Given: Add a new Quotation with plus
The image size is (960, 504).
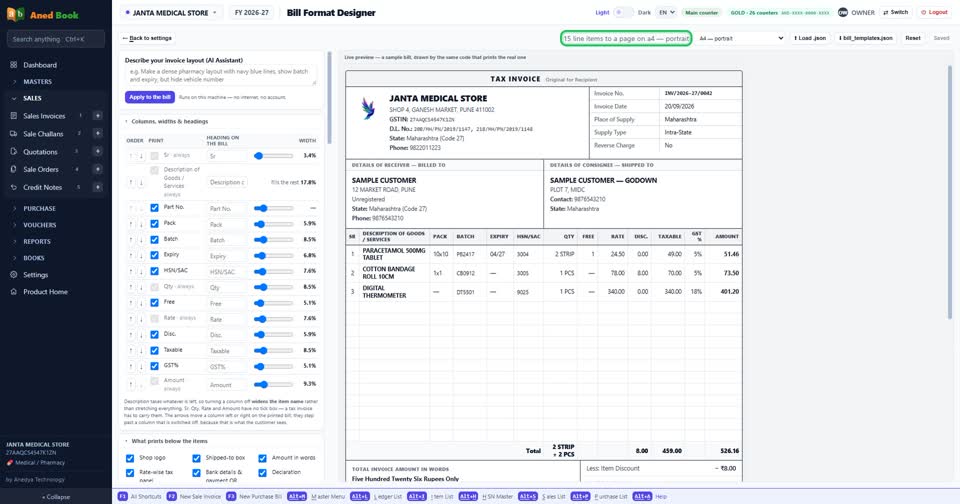Looking at the screenshot, I should pos(97,151).
